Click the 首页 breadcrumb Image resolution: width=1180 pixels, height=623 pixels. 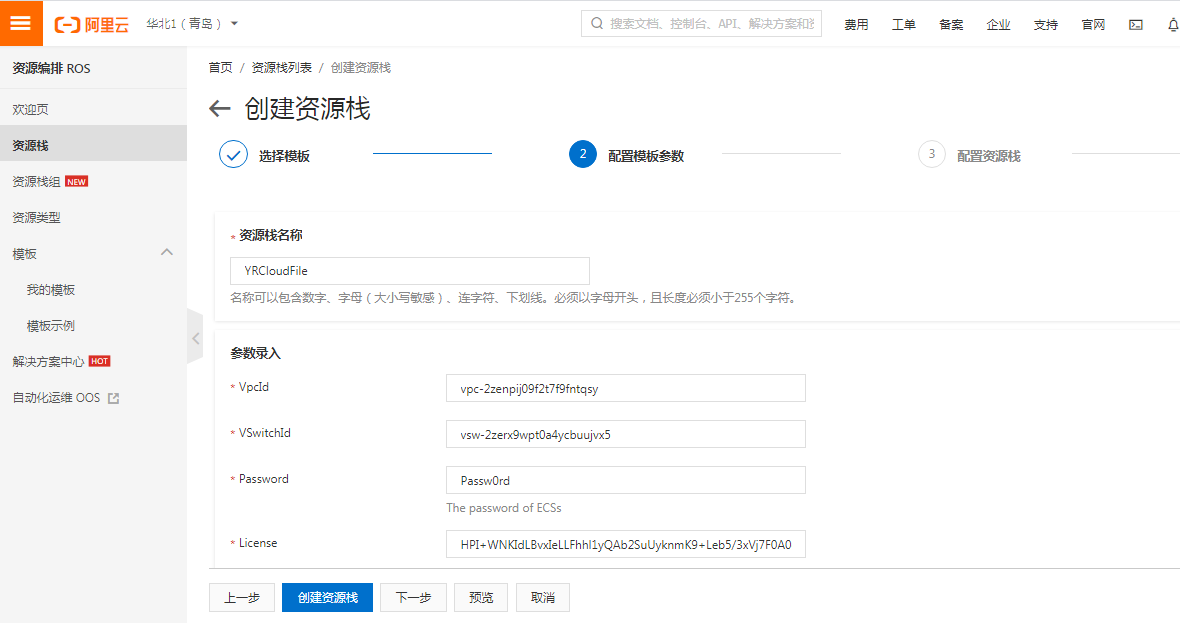(220, 68)
